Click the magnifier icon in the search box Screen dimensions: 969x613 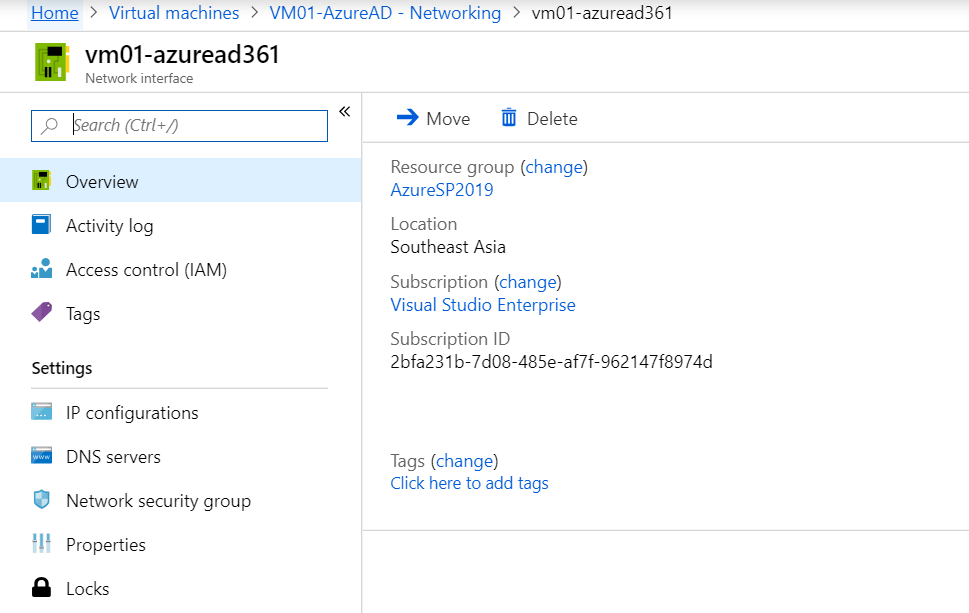(49, 125)
